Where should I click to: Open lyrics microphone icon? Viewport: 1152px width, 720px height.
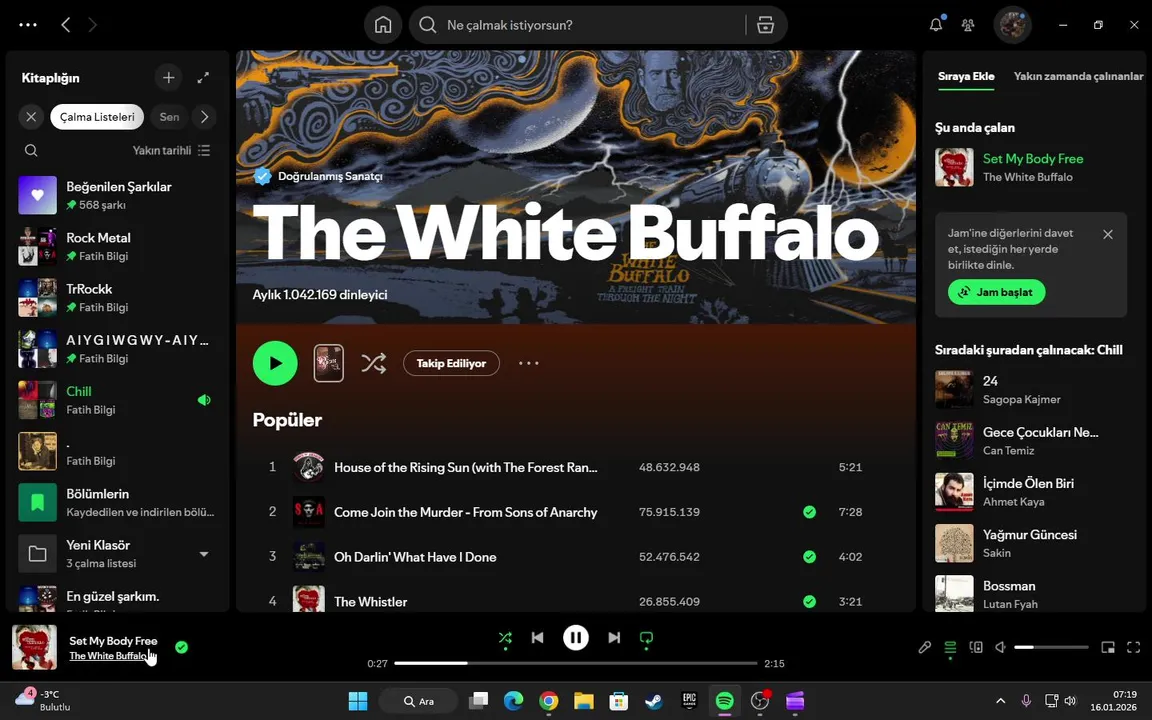924,647
